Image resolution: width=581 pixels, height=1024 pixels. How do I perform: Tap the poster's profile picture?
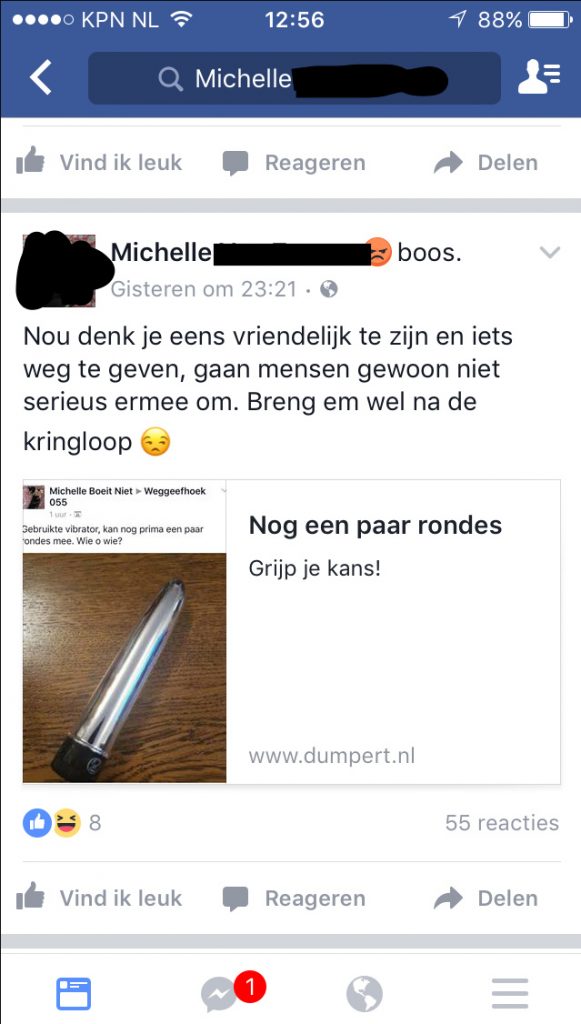59,270
